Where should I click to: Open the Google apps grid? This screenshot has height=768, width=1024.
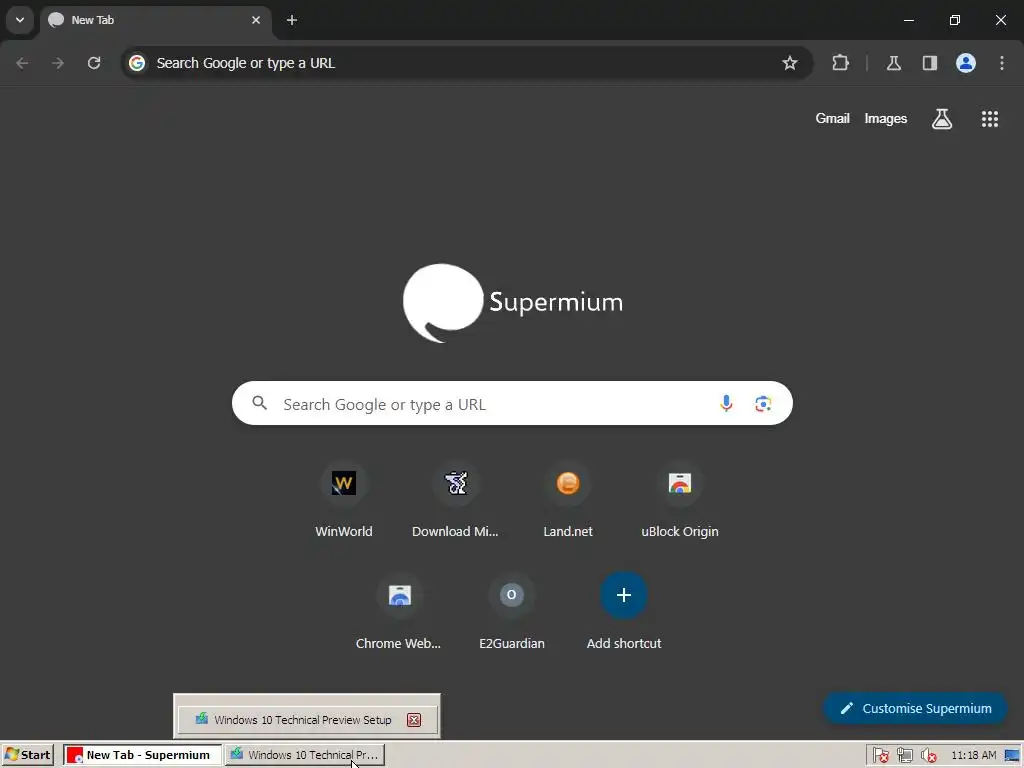pyautogui.click(x=989, y=119)
